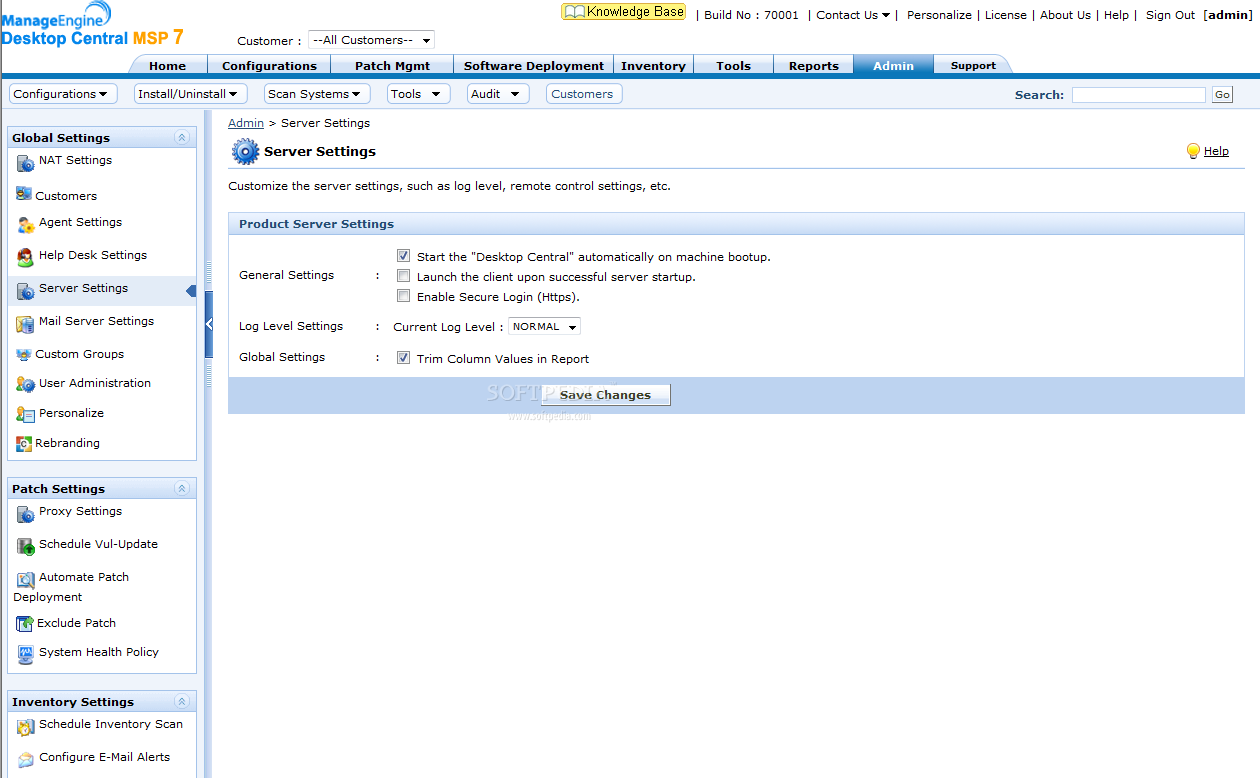Click the Go search button
The height and width of the screenshot is (778, 1260).
tap(1222, 95)
